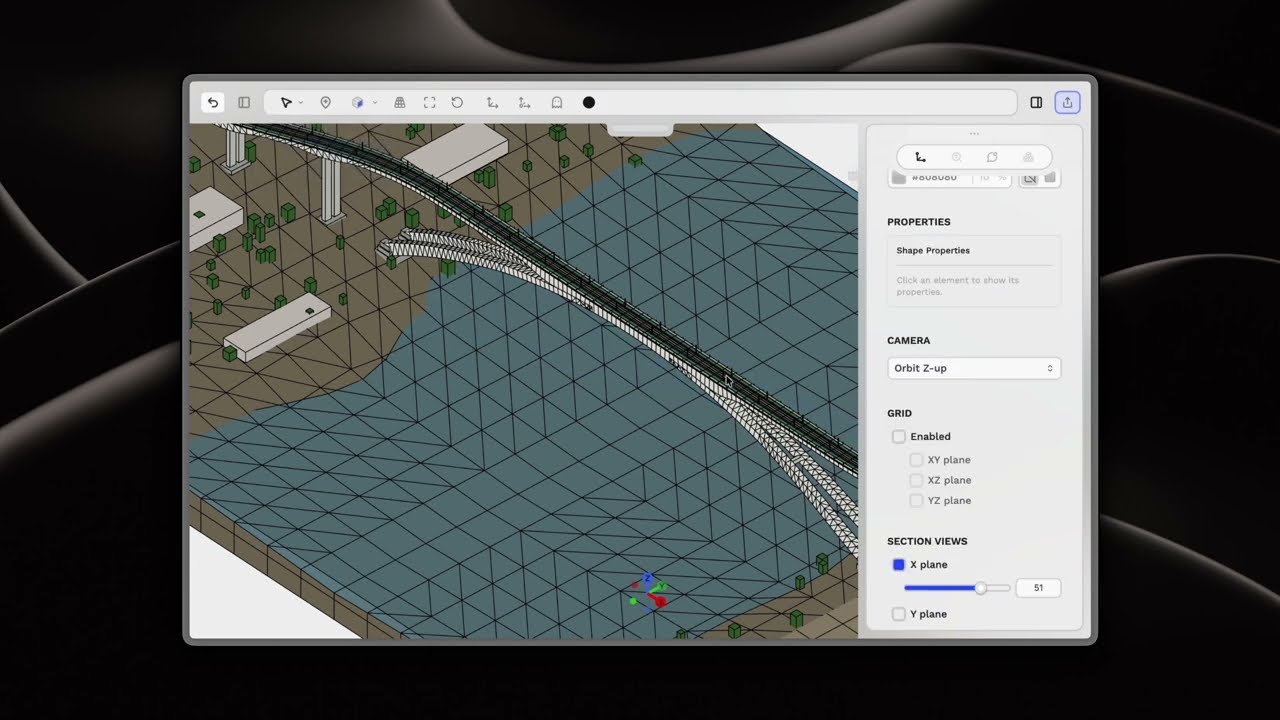Viewport: 1280px width, 720px height.
Task: Check the XZ plane checkbox
Action: [916, 480]
